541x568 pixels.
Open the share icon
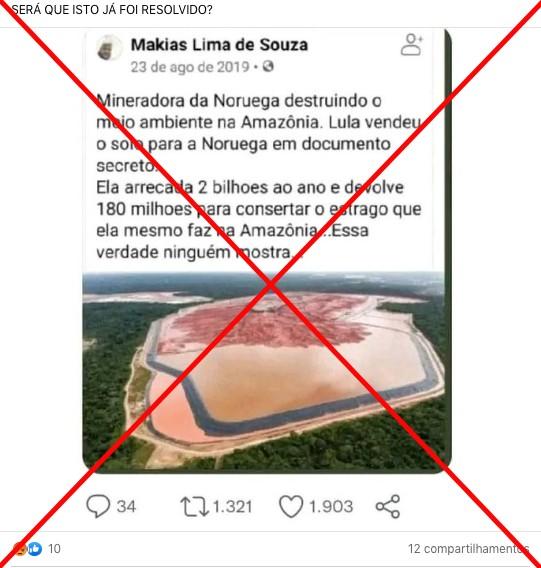click(x=388, y=506)
